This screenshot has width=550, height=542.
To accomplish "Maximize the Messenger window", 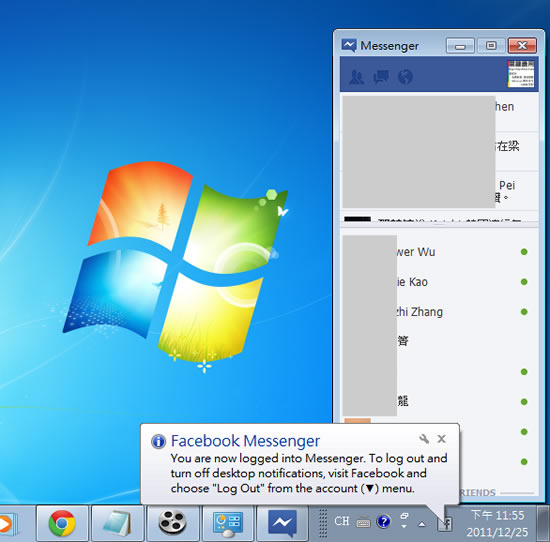I will (491, 46).
